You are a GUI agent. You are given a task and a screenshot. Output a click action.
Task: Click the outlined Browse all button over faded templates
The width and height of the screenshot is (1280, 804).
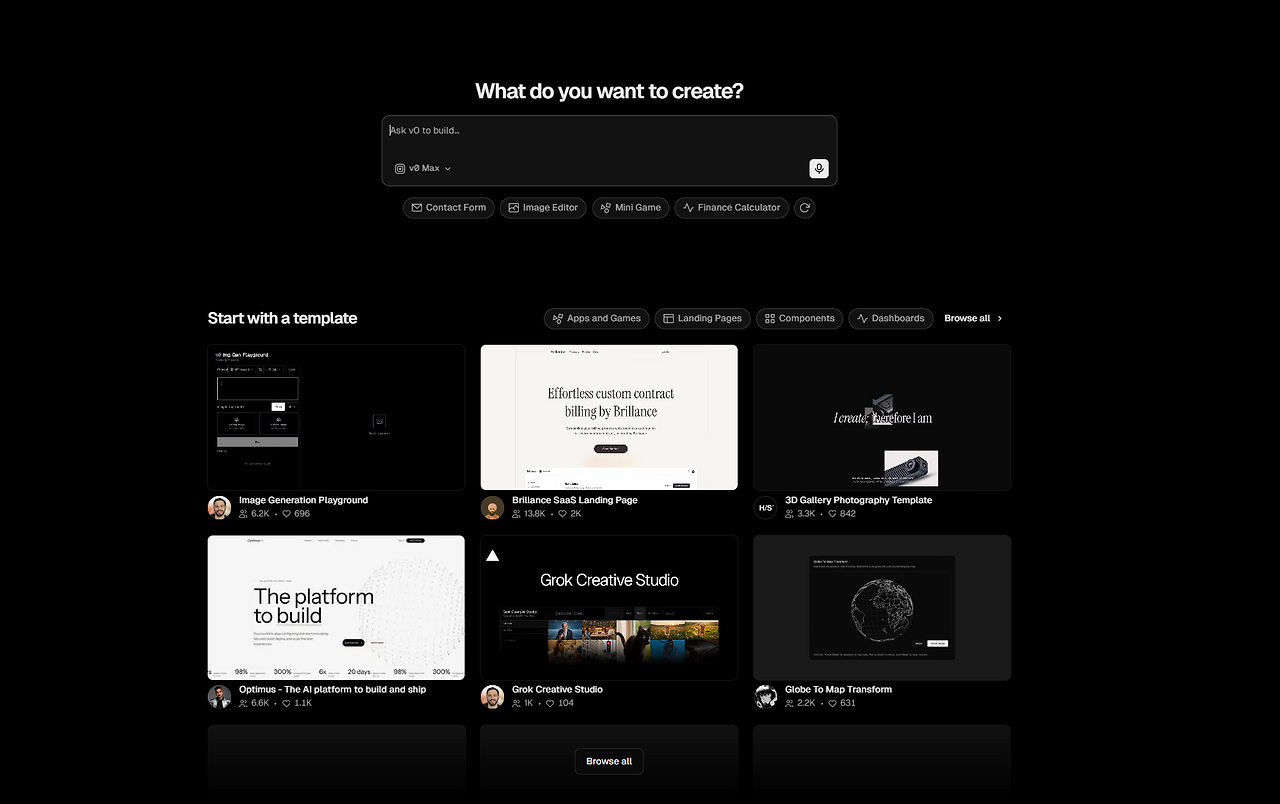[609, 762]
